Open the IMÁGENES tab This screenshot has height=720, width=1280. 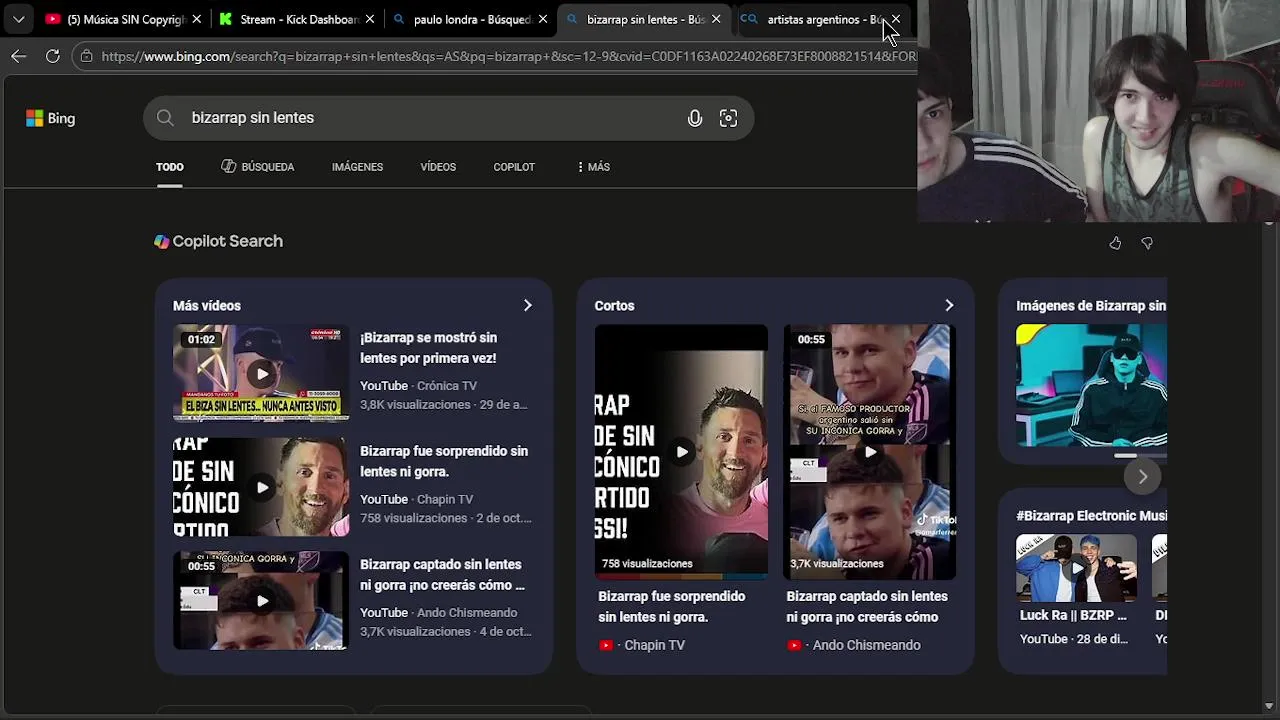357,167
